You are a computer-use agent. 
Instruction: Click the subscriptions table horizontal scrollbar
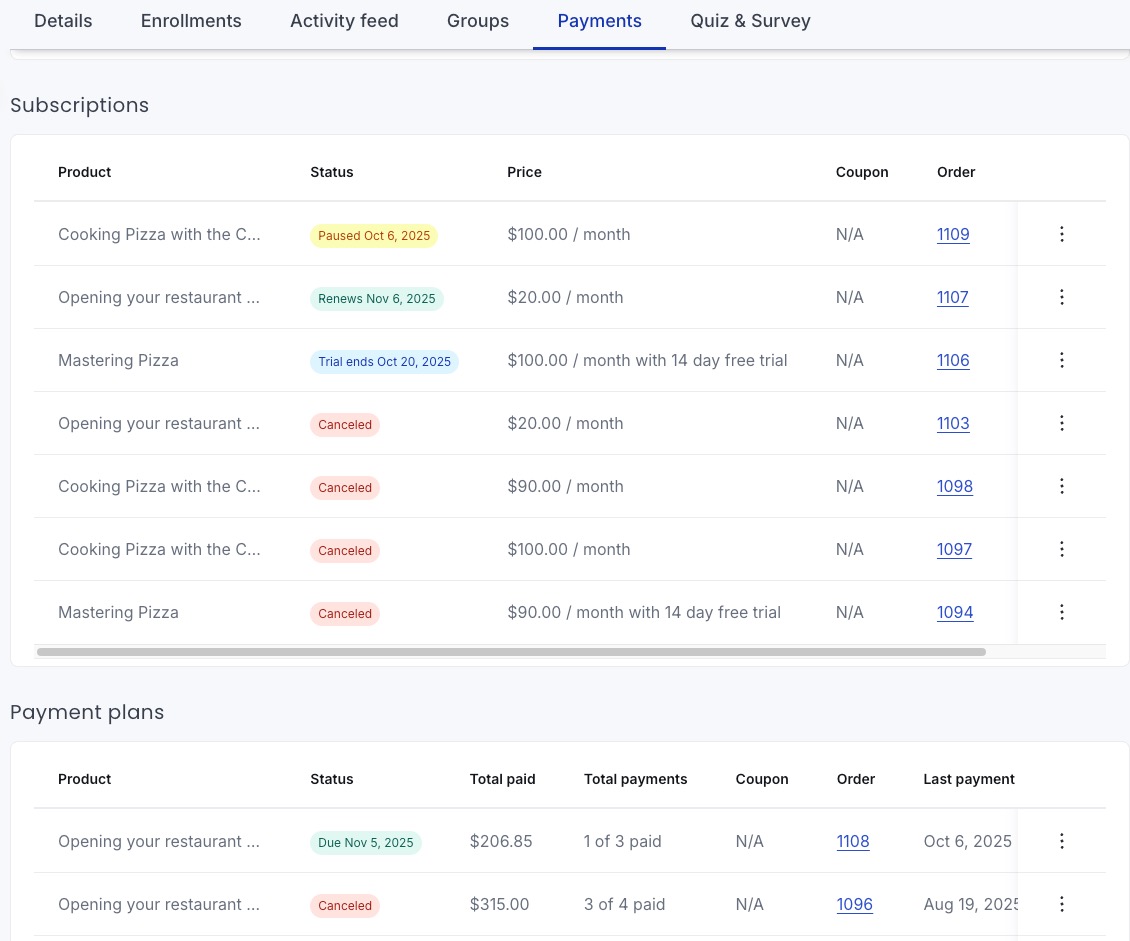tap(511, 652)
